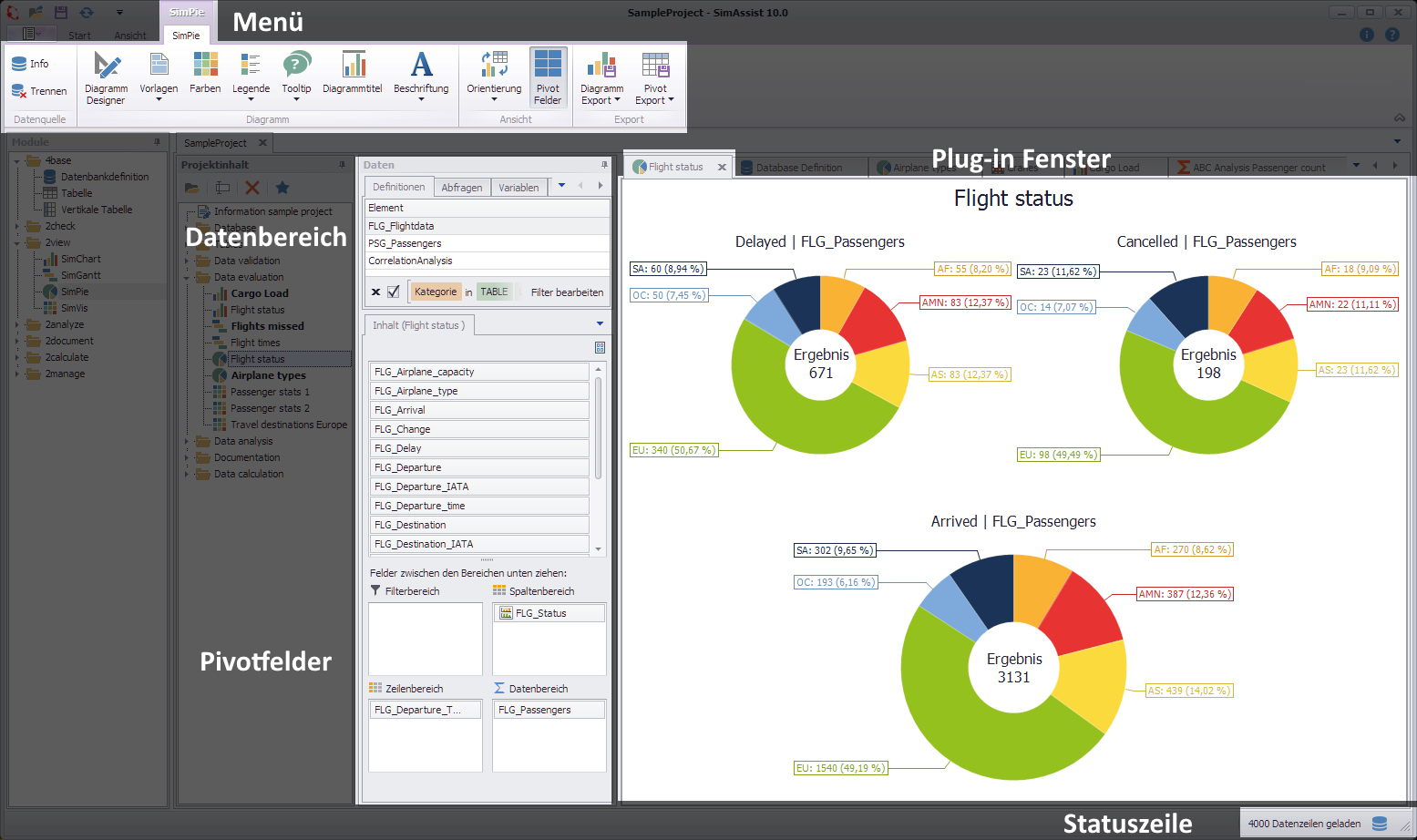
Task: Click the Filter bearbeiten button
Action: [567, 292]
